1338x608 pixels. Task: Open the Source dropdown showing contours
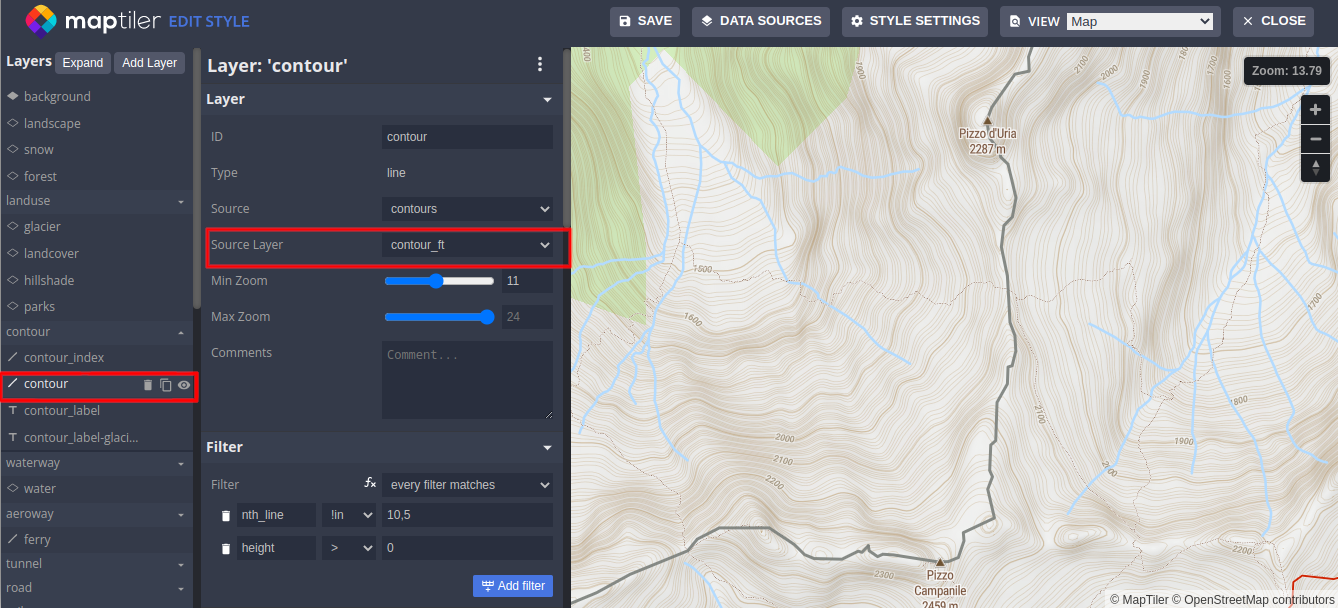pos(466,209)
